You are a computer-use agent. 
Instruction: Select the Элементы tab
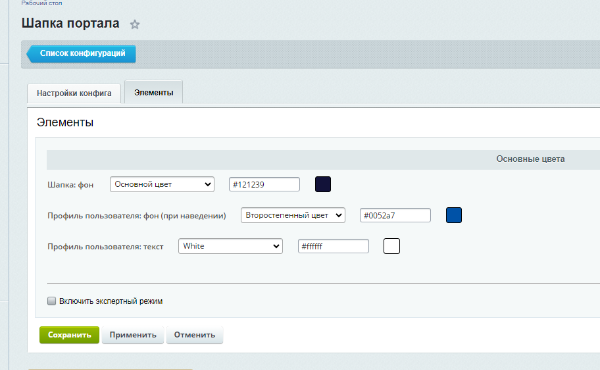tap(153, 93)
